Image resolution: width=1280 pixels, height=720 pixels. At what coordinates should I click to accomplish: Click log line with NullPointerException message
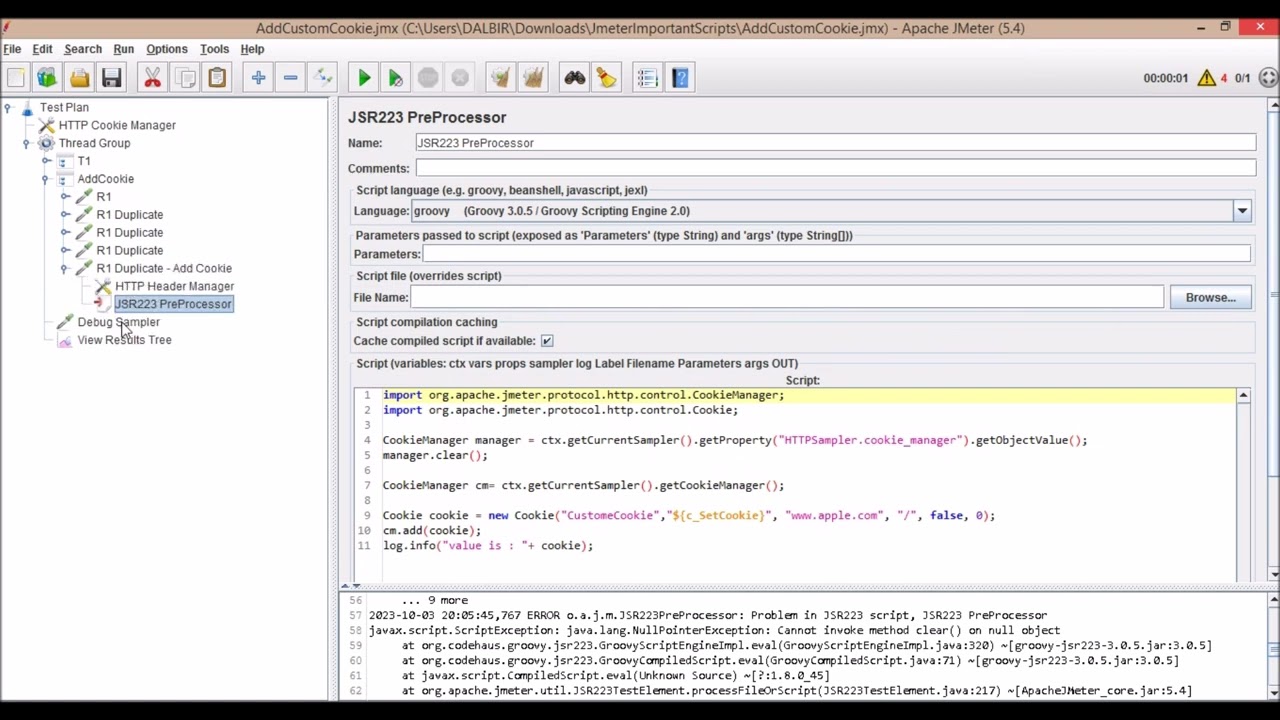coord(714,630)
